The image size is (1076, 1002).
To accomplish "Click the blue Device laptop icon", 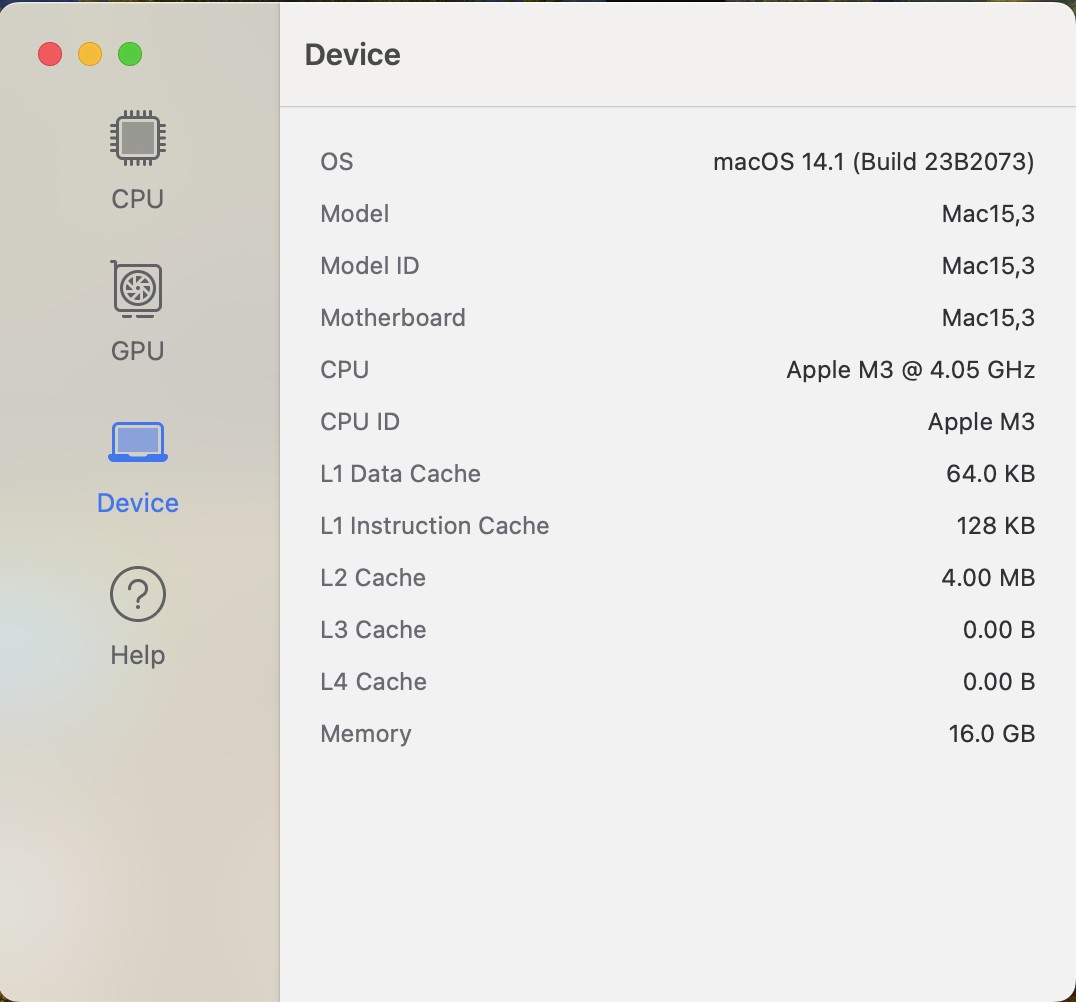I will [138, 441].
